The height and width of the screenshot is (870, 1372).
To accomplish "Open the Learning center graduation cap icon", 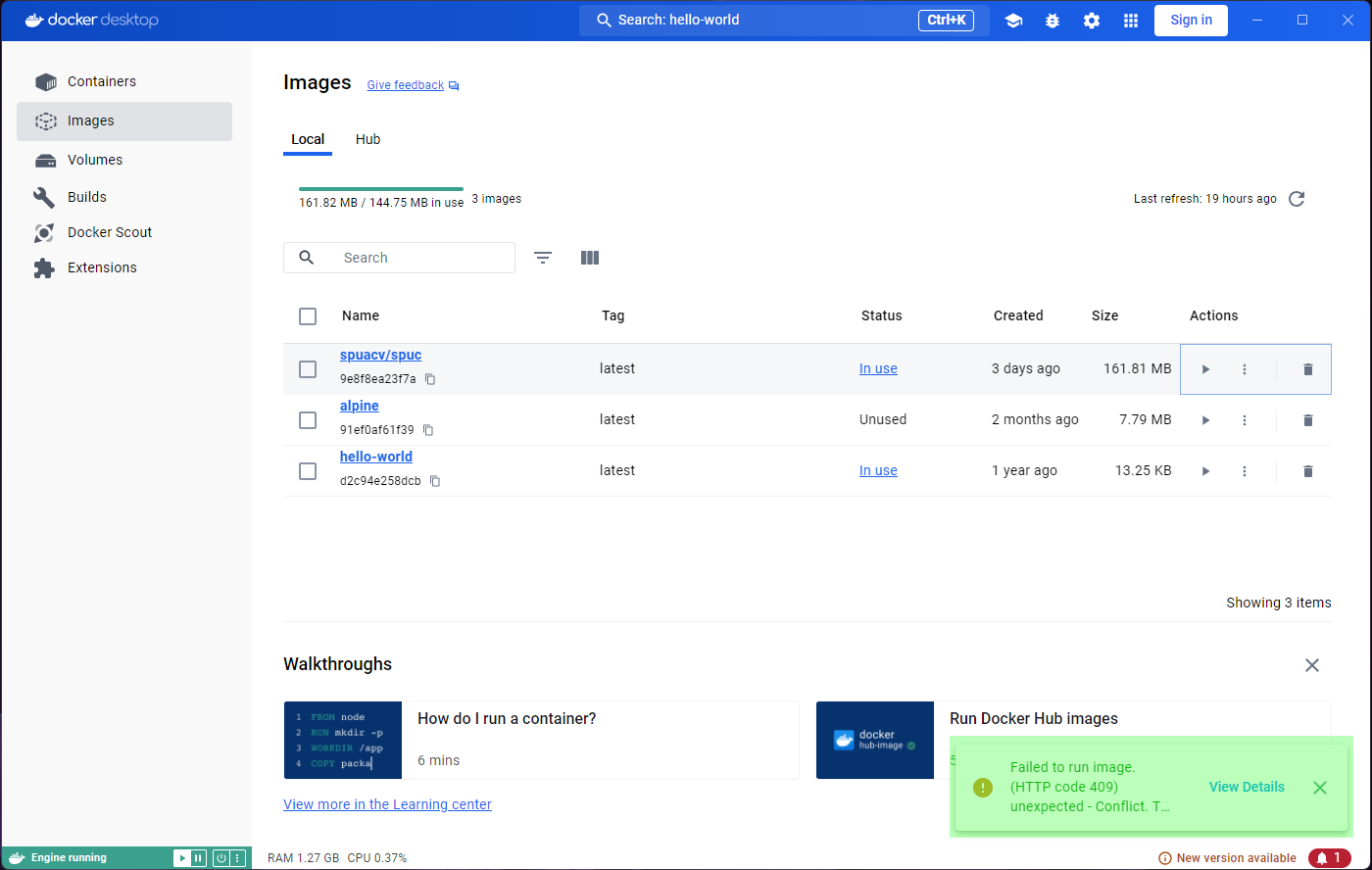I will [1013, 21].
